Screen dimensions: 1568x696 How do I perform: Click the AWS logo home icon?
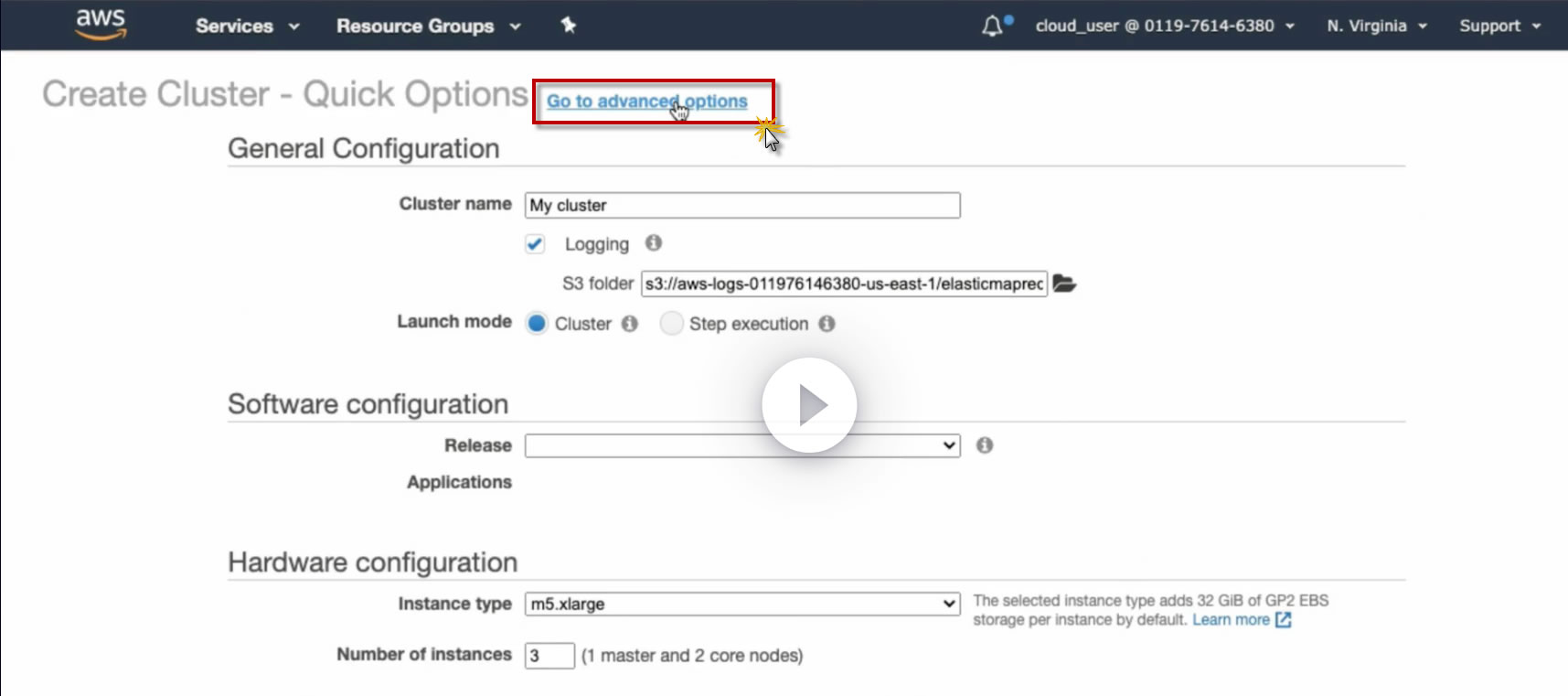(101, 25)
